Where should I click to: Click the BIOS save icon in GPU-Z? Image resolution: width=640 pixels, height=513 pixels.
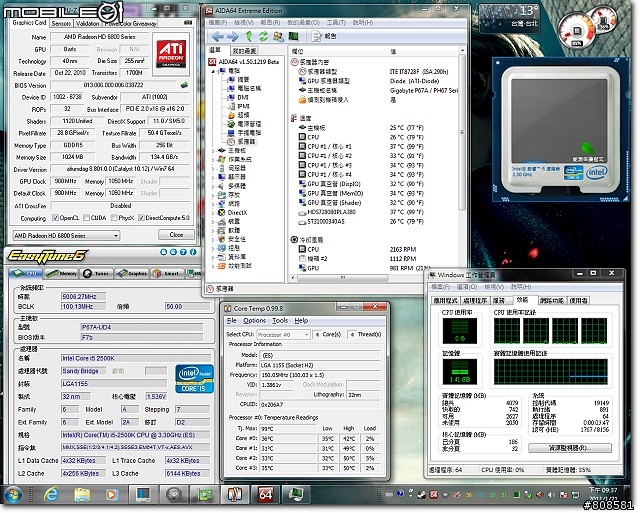tap(184, 85)
